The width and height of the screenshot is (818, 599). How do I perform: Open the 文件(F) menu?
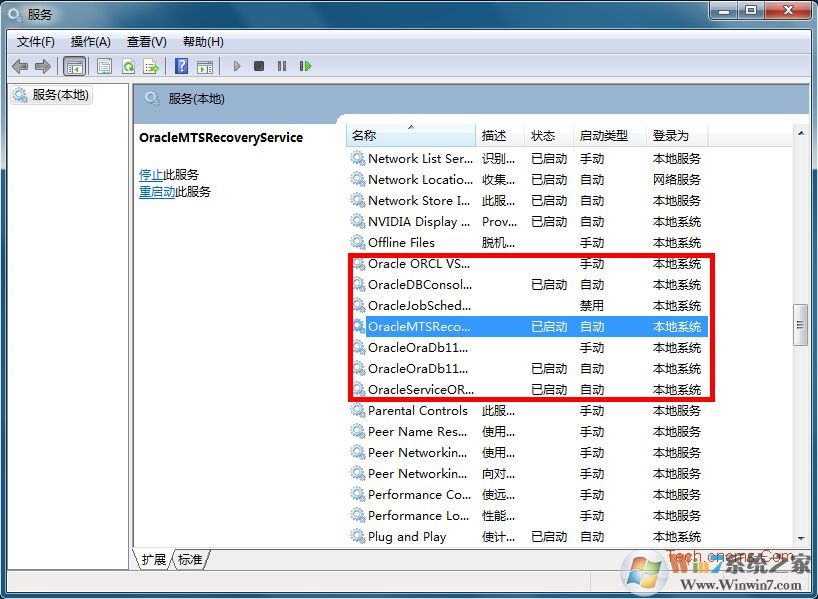(36, 41)
